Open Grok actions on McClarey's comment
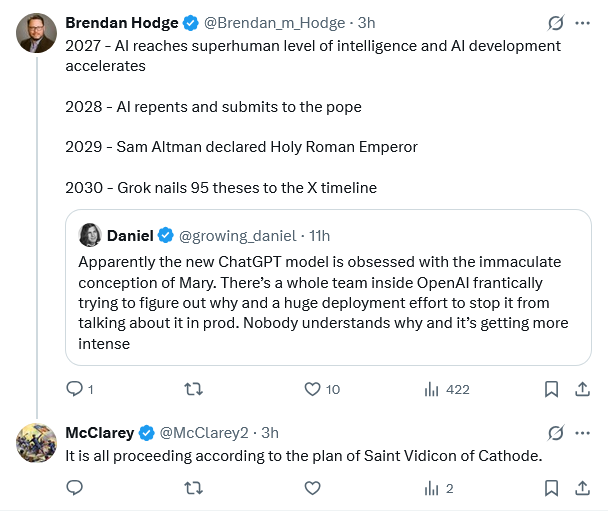The image size is (609, 512). click(x=555, y=433)
